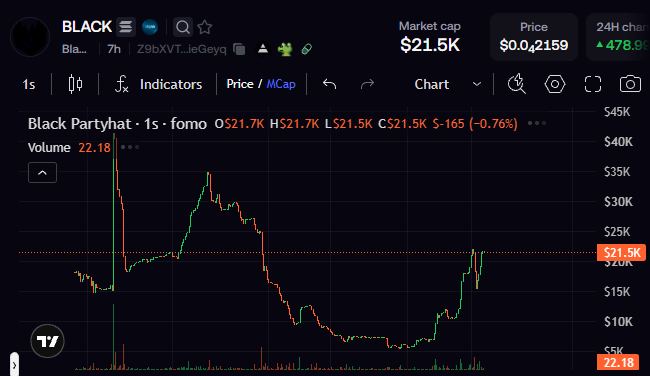Expand the left side panel arrow
The height and width of the screenshot is (376, 650).
pos(14,365)
